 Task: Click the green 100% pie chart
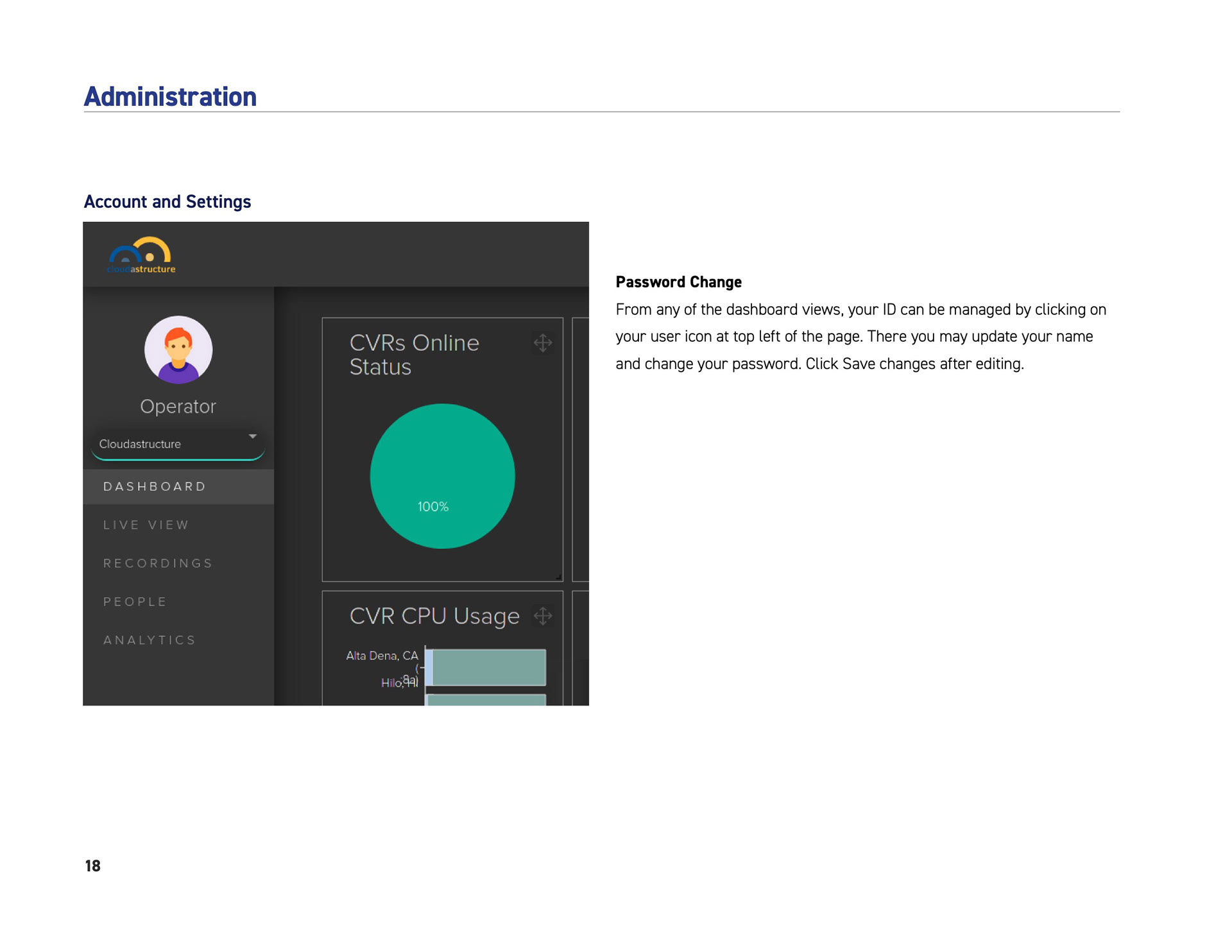pyautogui.click(x=443, y=476)
